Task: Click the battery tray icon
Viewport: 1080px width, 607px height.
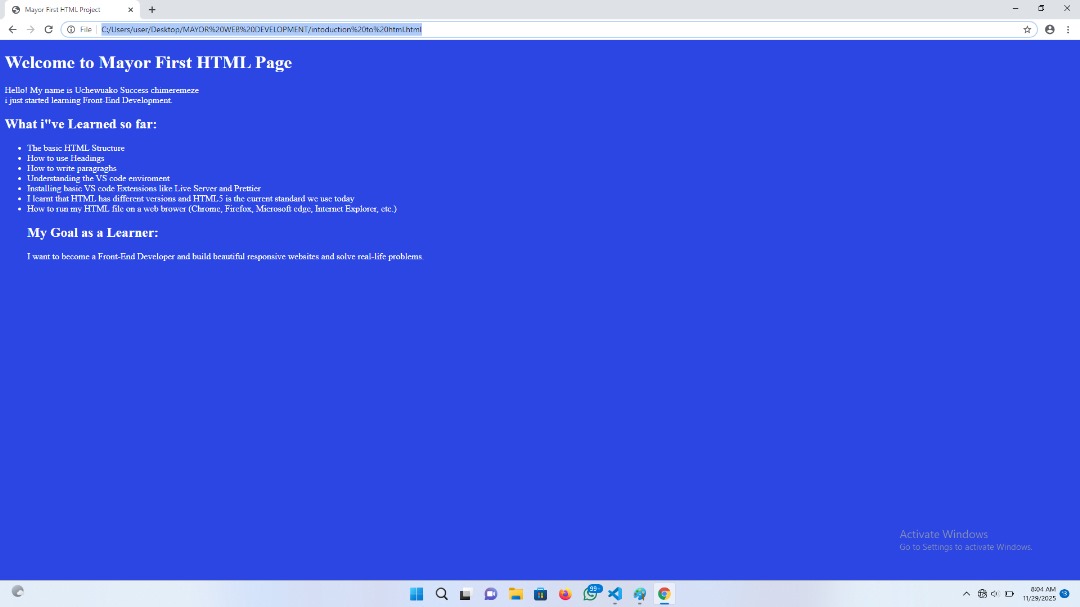Action: [1010, 594]
